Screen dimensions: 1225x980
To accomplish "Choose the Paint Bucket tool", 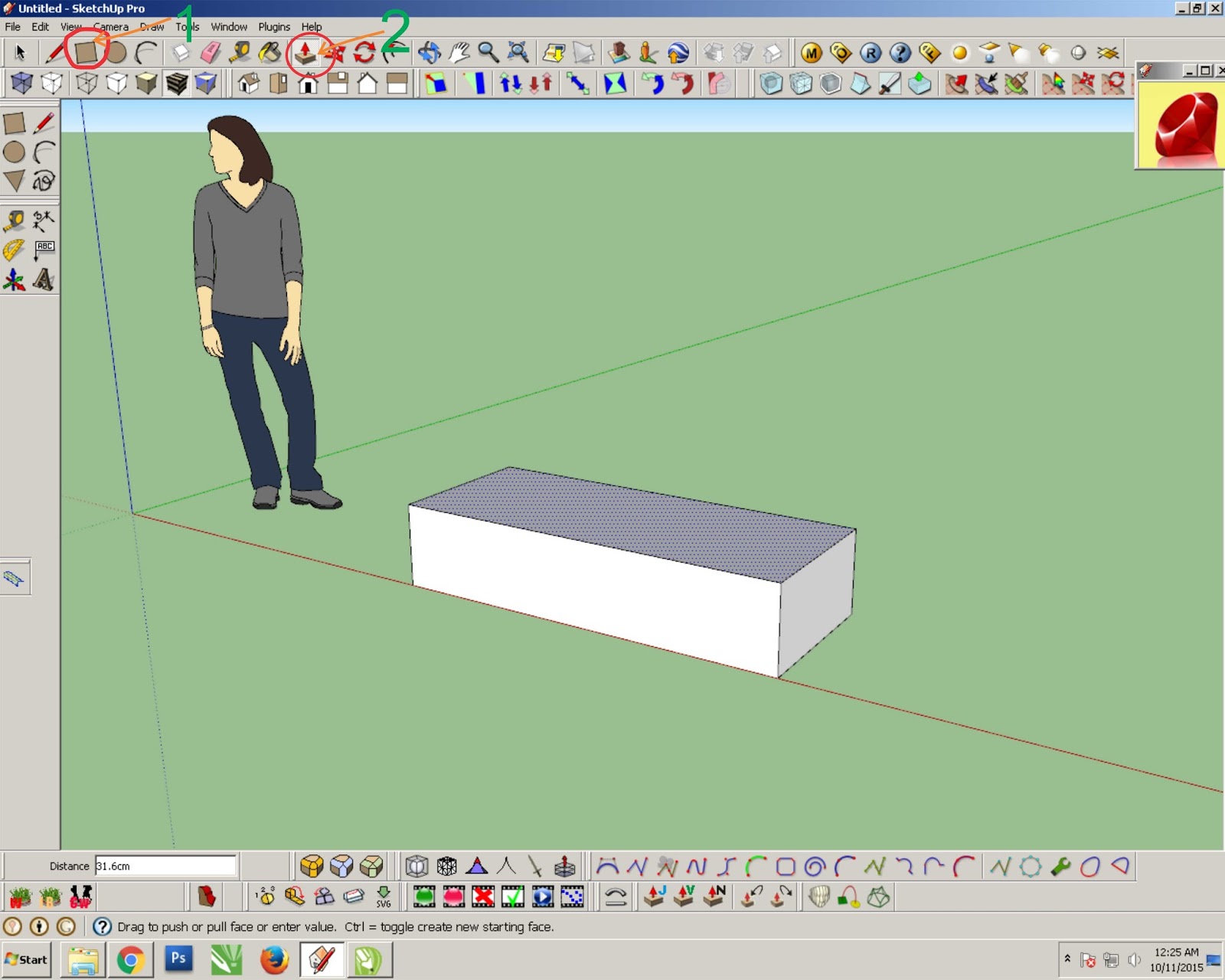I will click(x=269, y=53).
